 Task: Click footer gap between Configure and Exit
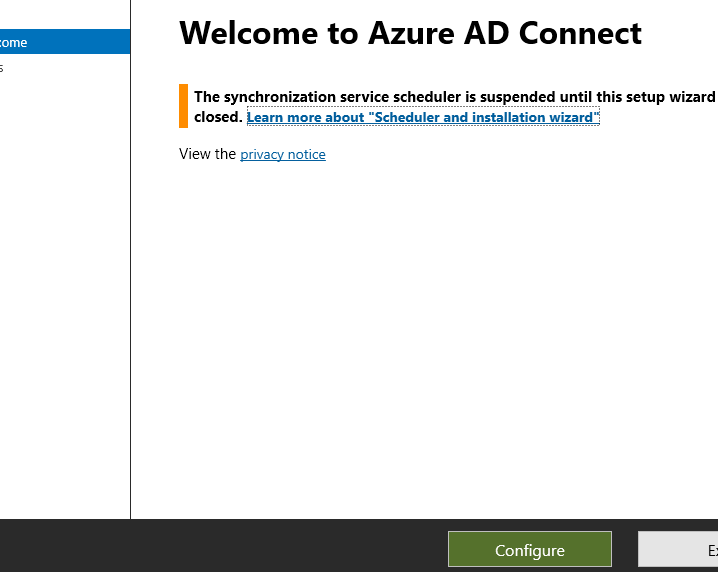click(625, 550)
